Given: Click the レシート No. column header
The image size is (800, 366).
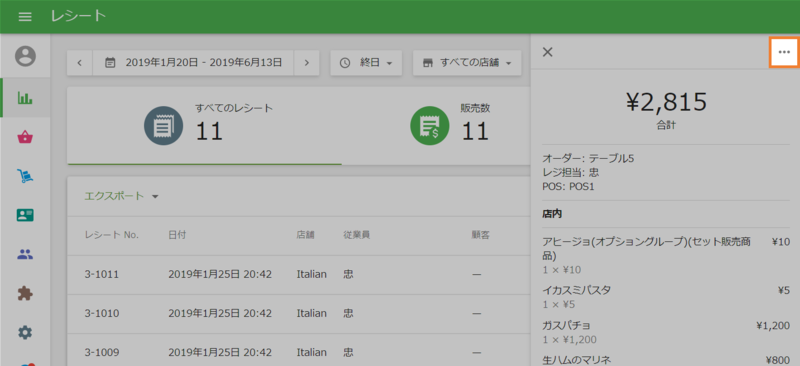Looking at the screenshot, I should 112,235.
